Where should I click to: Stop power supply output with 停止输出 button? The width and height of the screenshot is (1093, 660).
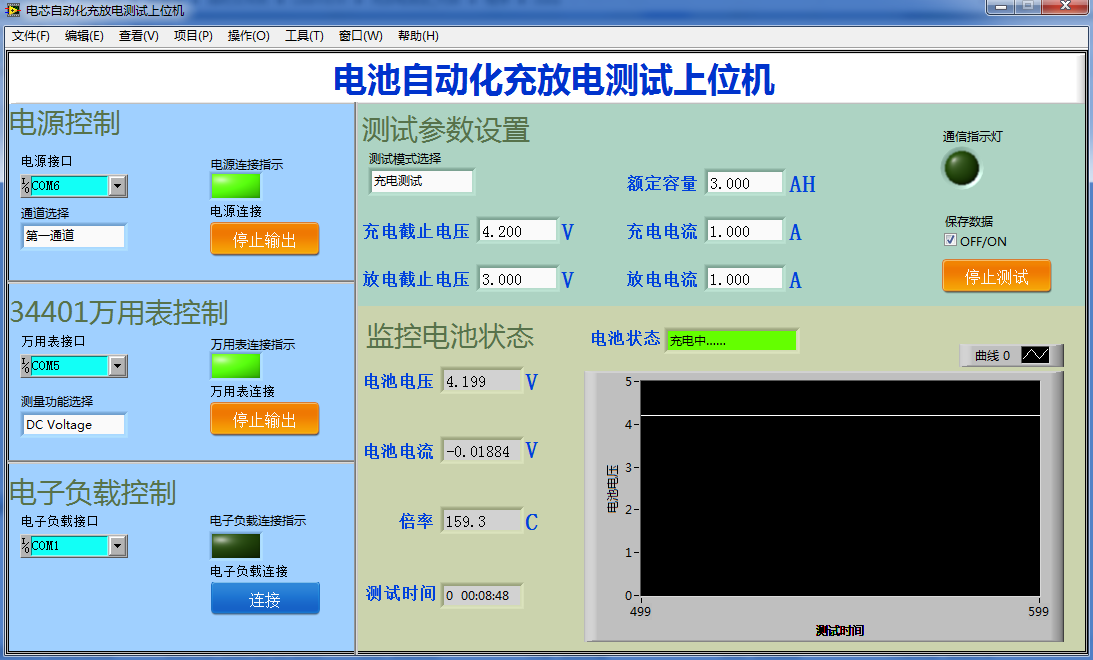(x=265, y=240)
